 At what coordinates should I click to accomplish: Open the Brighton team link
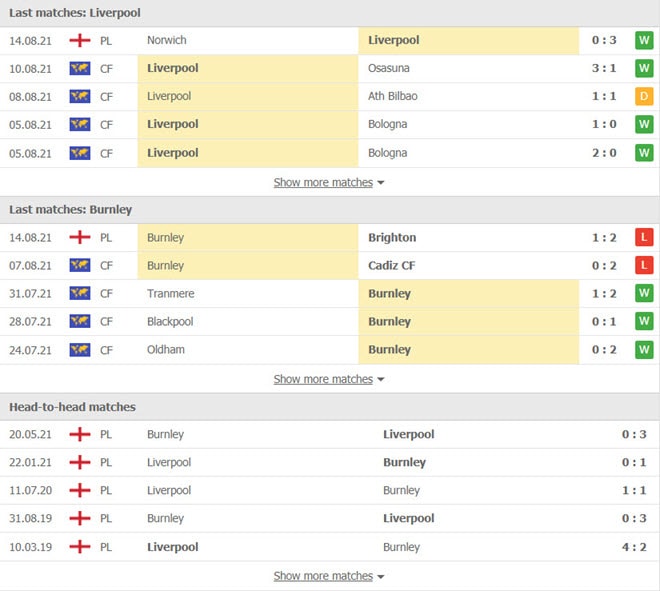click(392, 237)
